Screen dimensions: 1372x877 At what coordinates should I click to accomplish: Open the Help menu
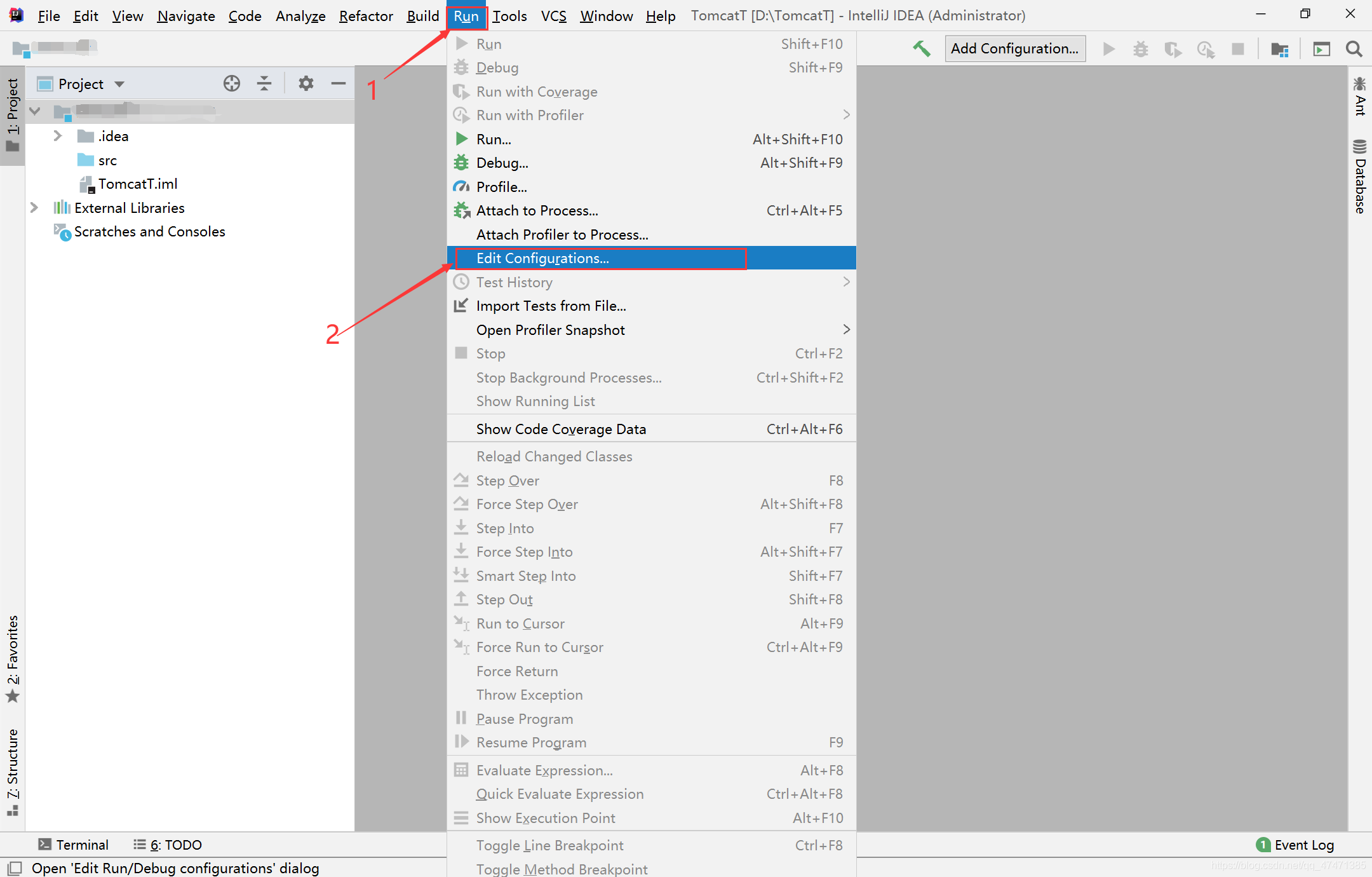click(660, 16)
